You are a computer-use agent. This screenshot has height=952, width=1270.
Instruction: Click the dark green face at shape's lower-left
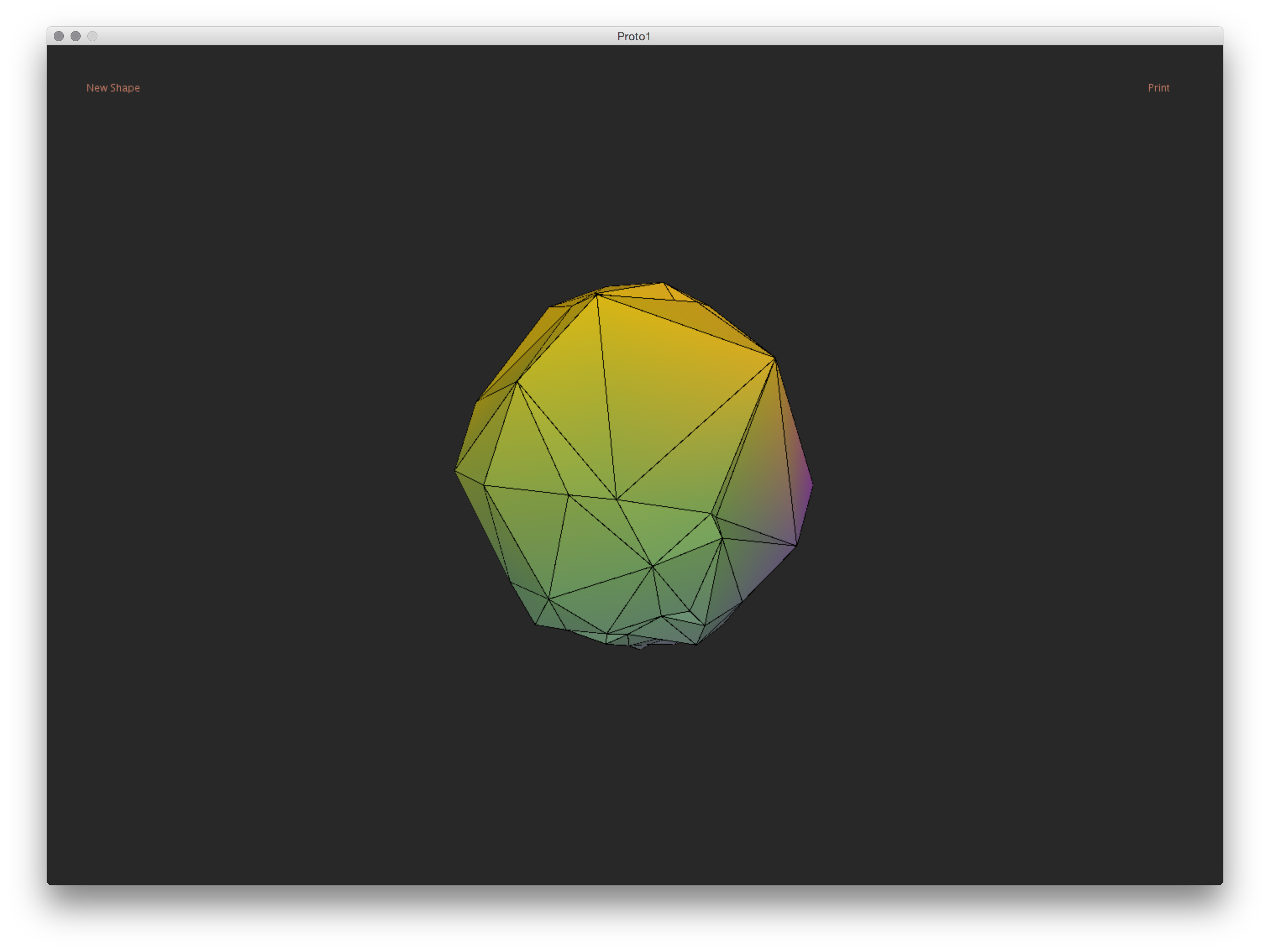click(x=531, y=602)
